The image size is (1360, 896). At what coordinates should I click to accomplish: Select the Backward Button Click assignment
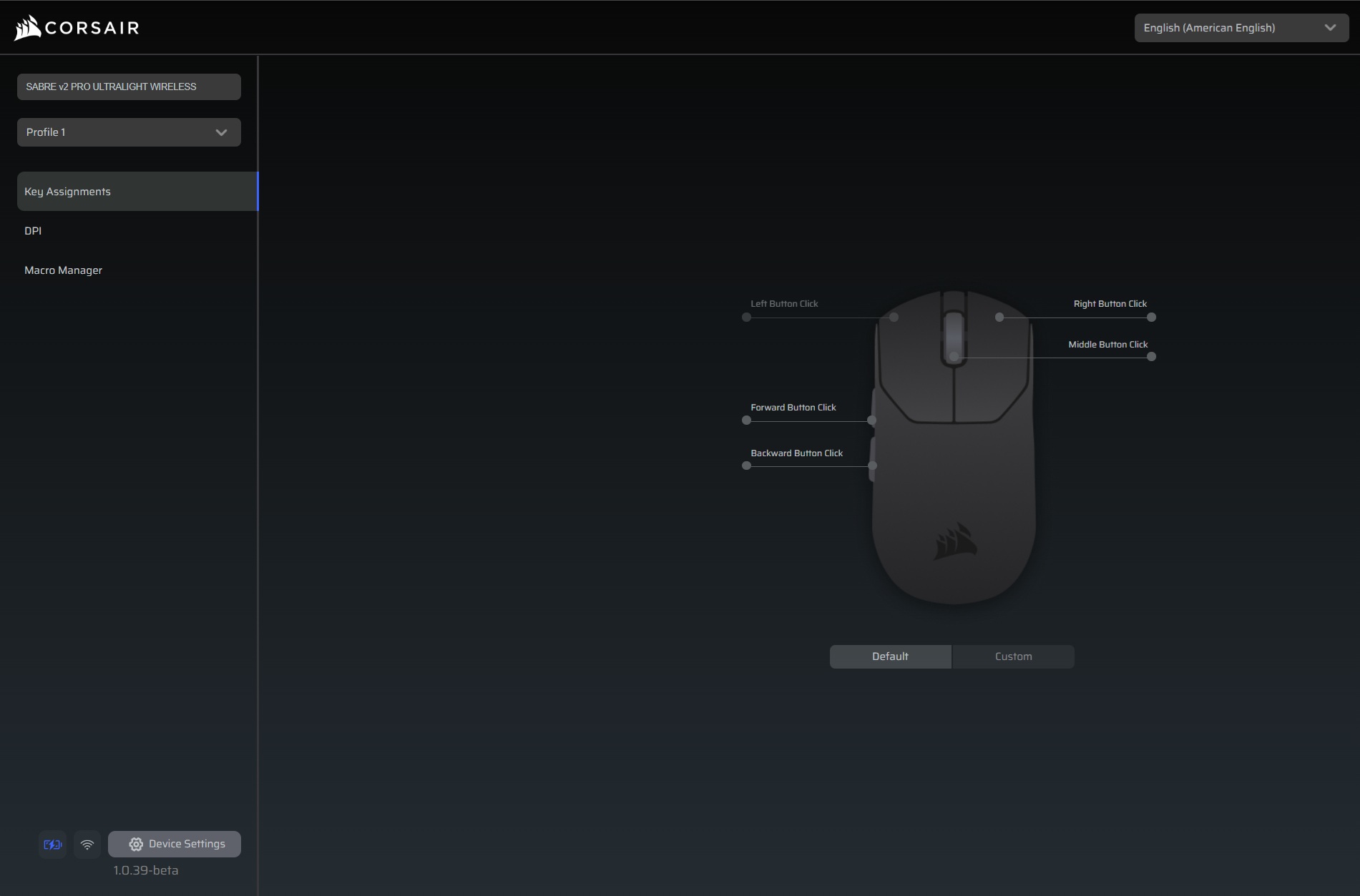[x=796, y=453]
